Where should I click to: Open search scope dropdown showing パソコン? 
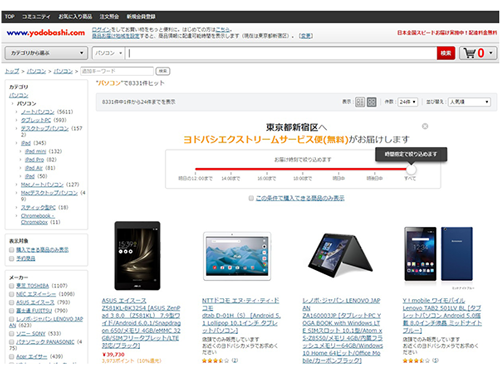[x=108, y=53]
